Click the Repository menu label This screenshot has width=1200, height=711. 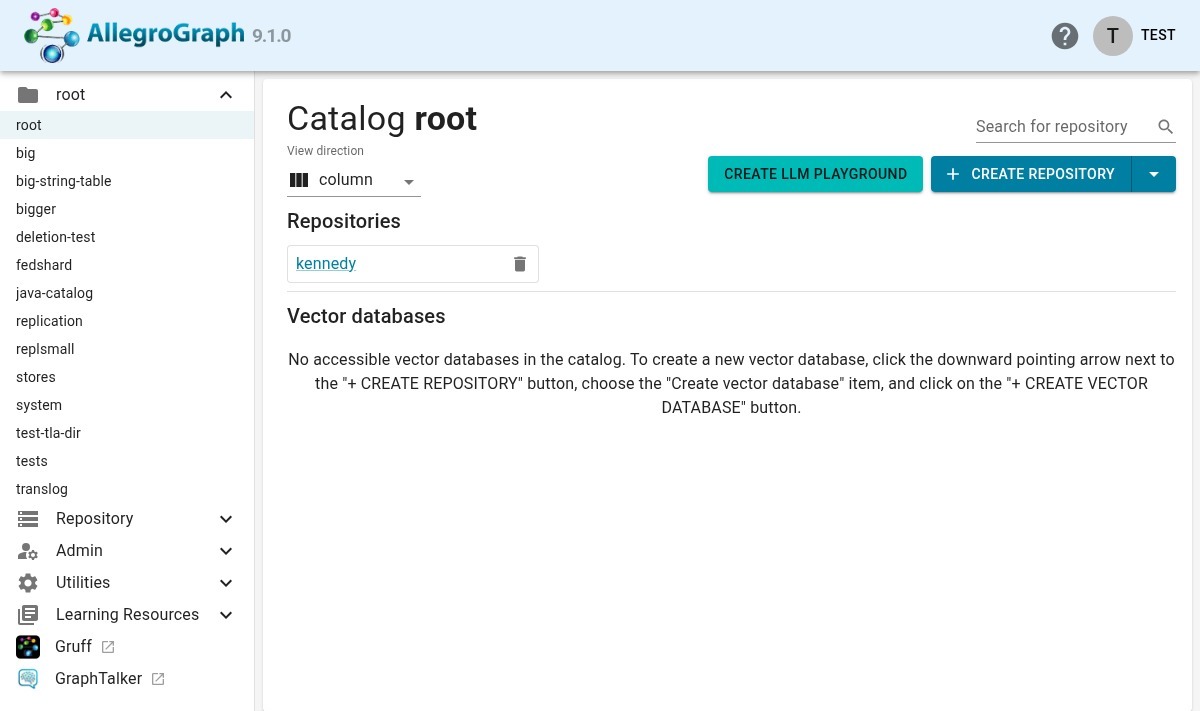(x=95, y=519)
